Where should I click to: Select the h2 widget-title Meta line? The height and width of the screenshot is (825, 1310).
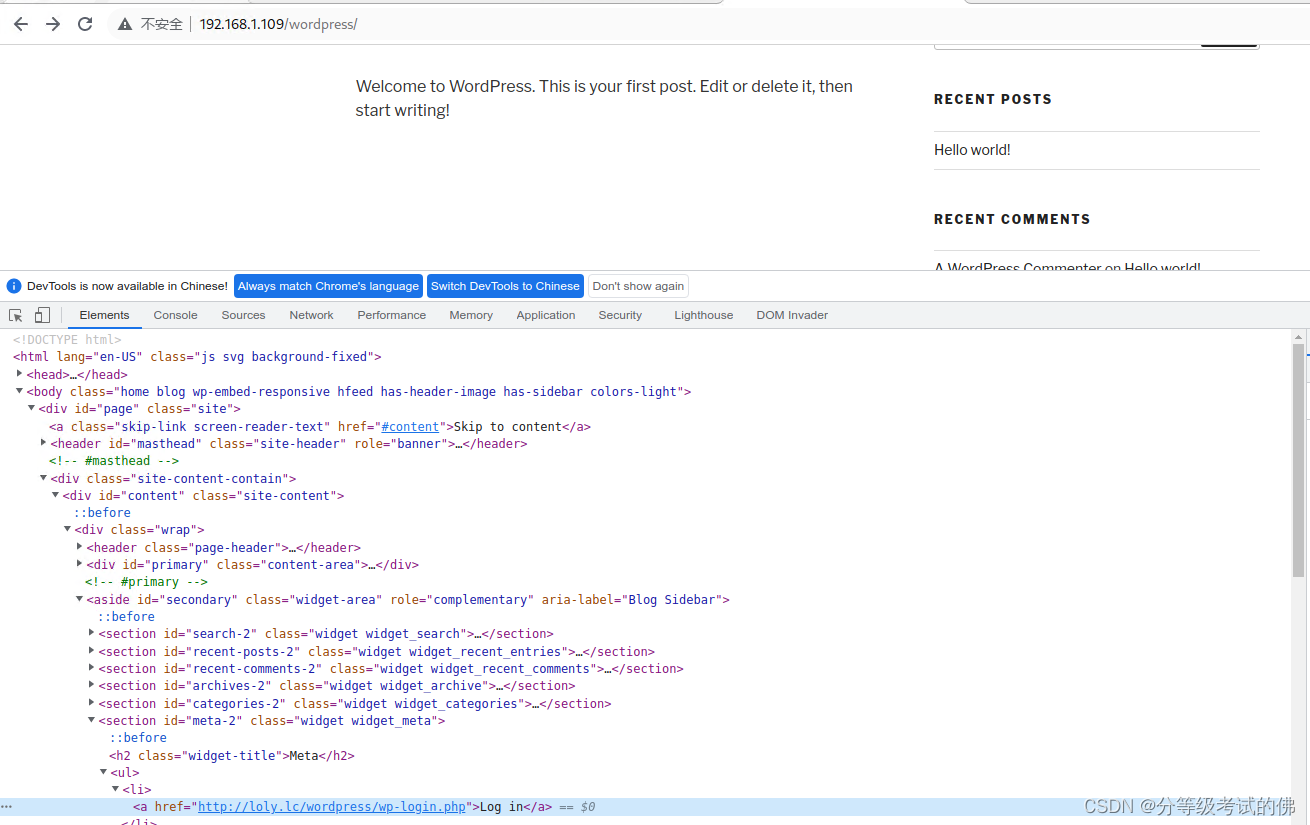[x=232, y=756]
